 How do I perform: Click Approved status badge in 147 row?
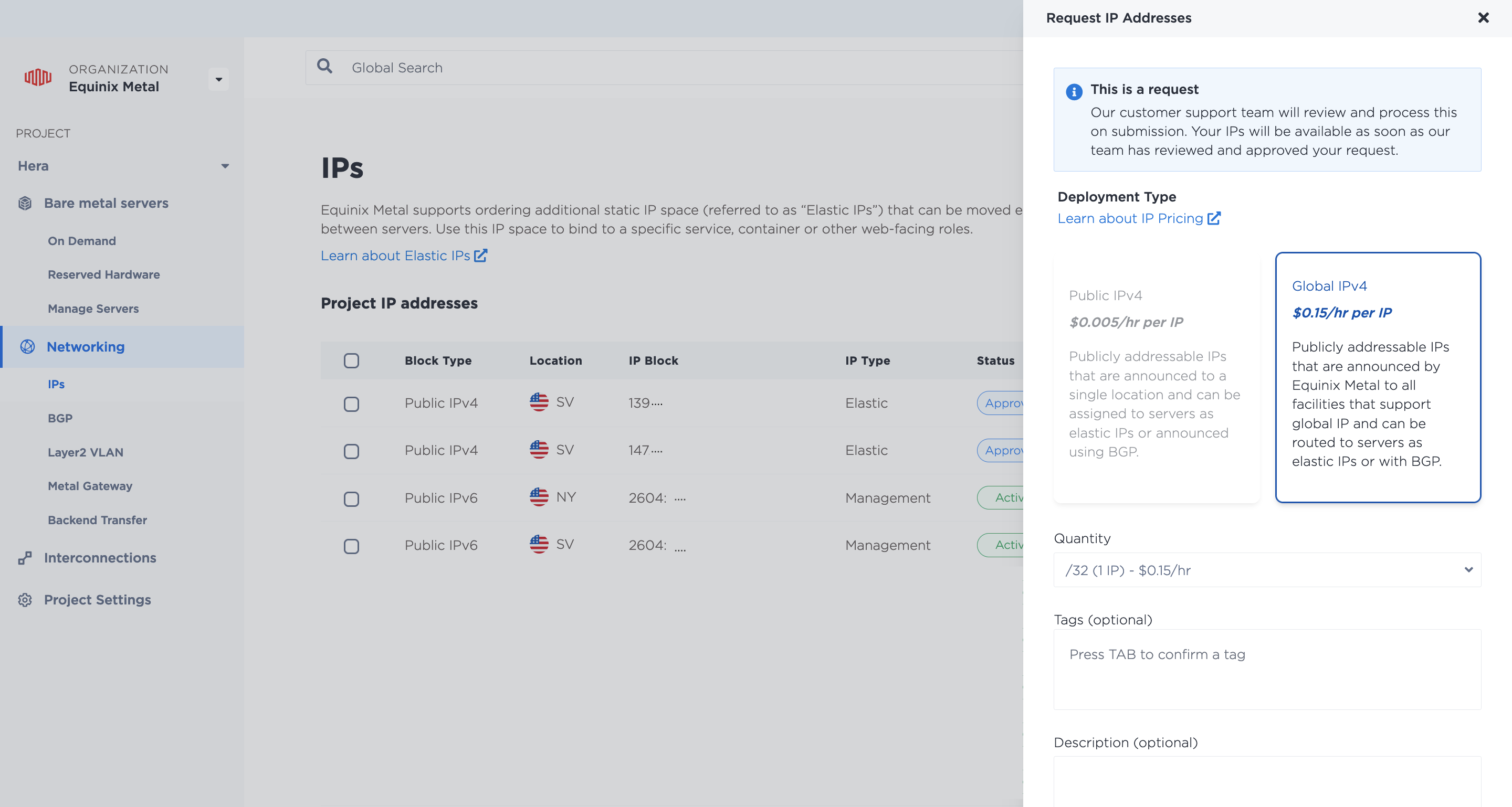pos(1000,450)
